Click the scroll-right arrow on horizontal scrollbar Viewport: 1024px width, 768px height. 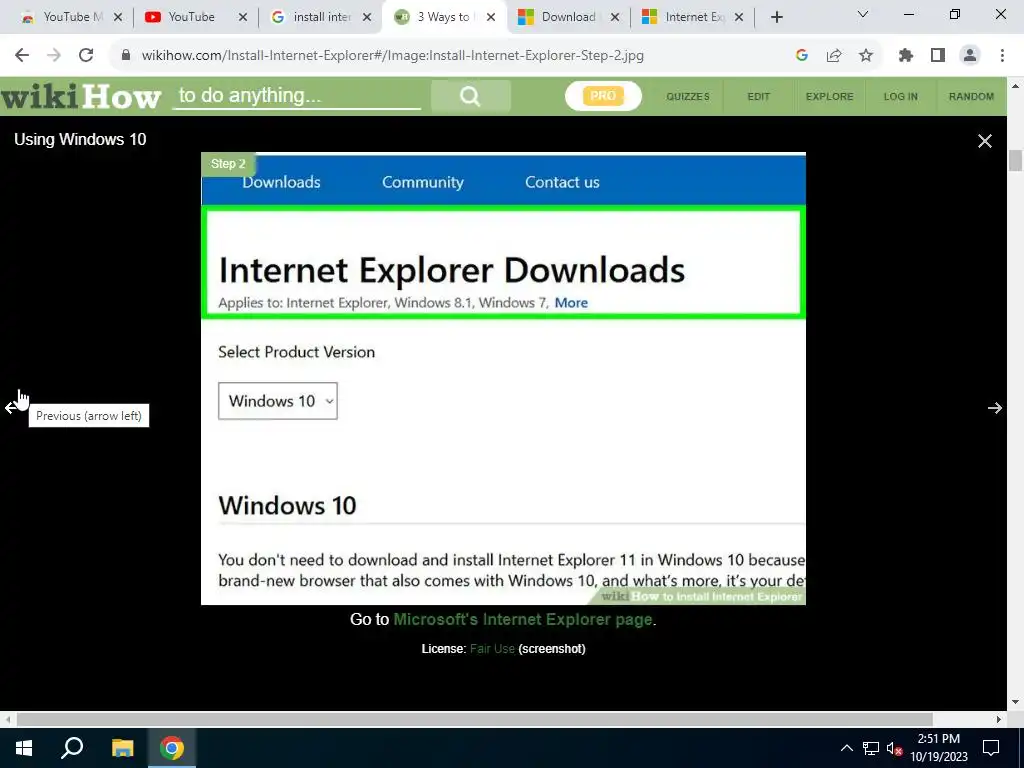pyautogui.click(x=999, y=719)
